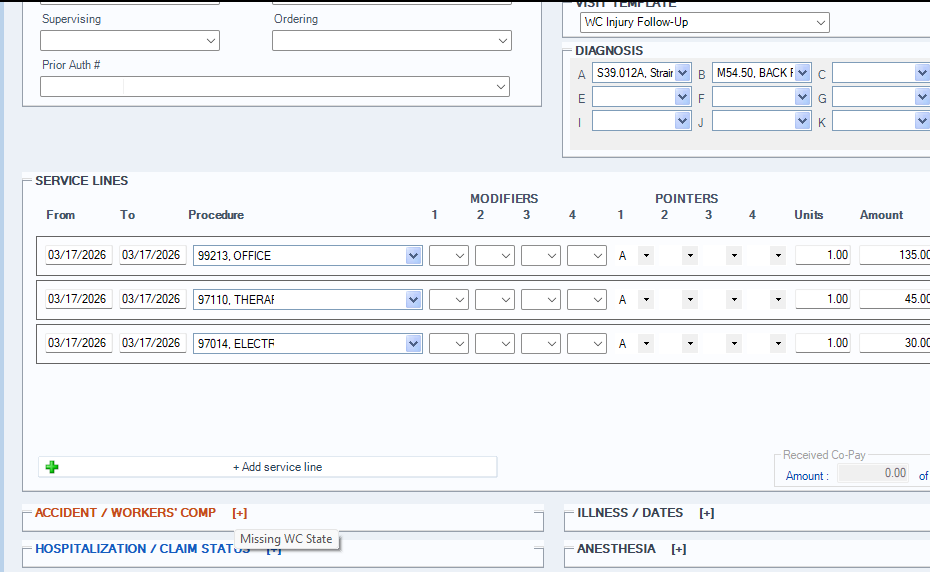
Task: Open the Prior Auth # dropdown
Action: (501, 87)
